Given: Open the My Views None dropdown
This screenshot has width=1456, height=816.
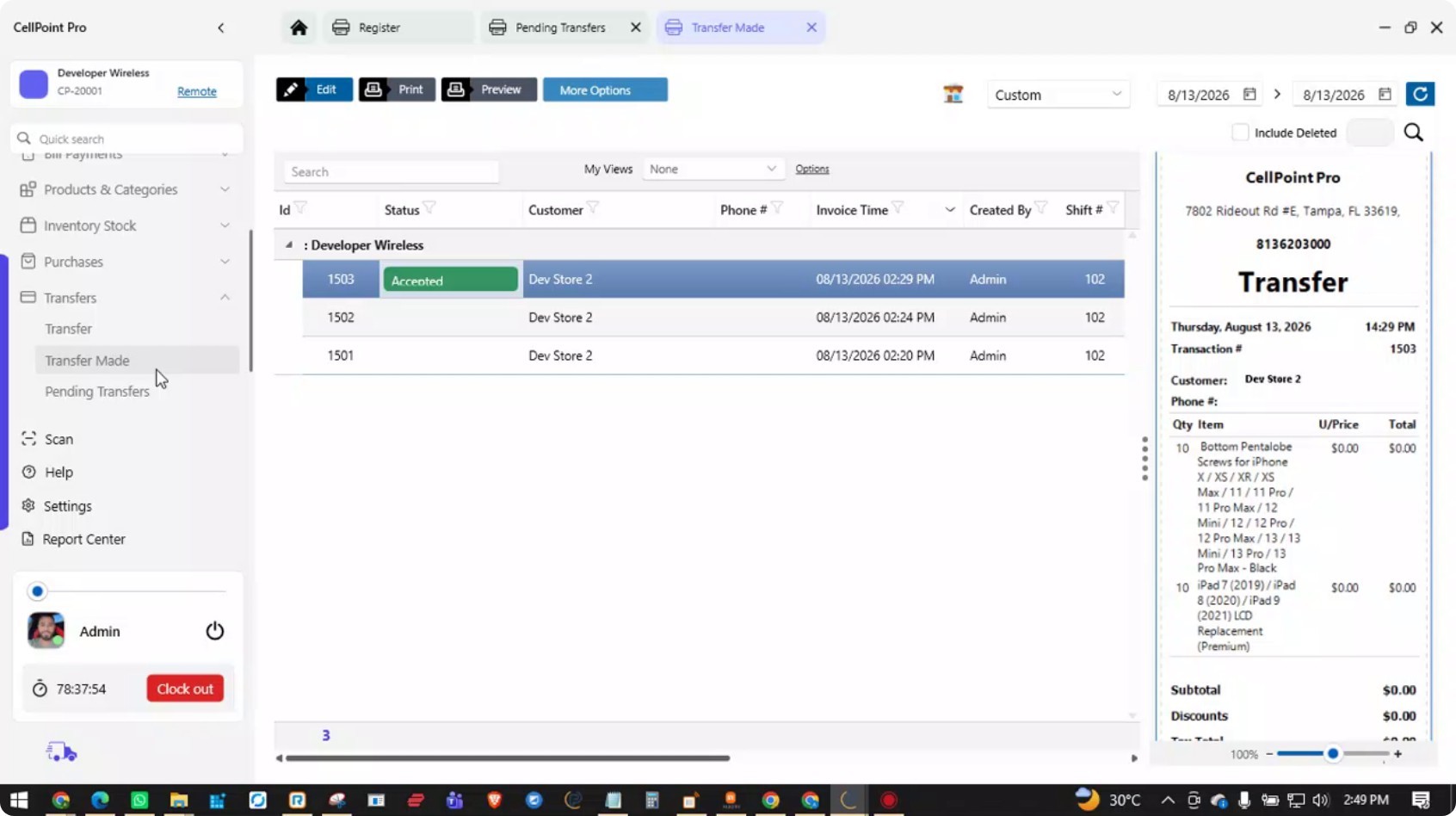Looking at the screenshot, I should 713,169.
